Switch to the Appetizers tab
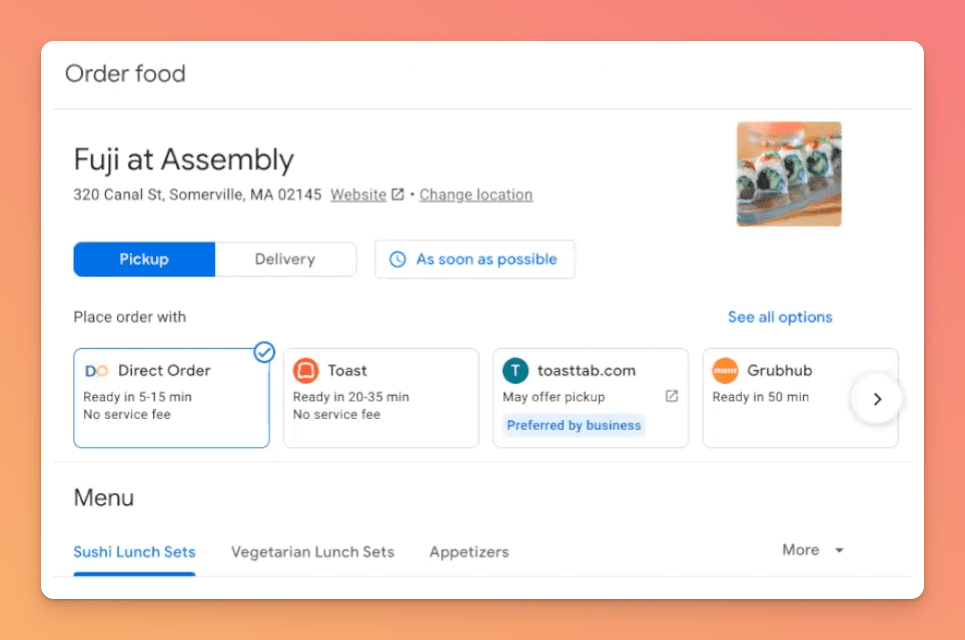The height and width of the screenshot is (640, 965). click(469, 552)
